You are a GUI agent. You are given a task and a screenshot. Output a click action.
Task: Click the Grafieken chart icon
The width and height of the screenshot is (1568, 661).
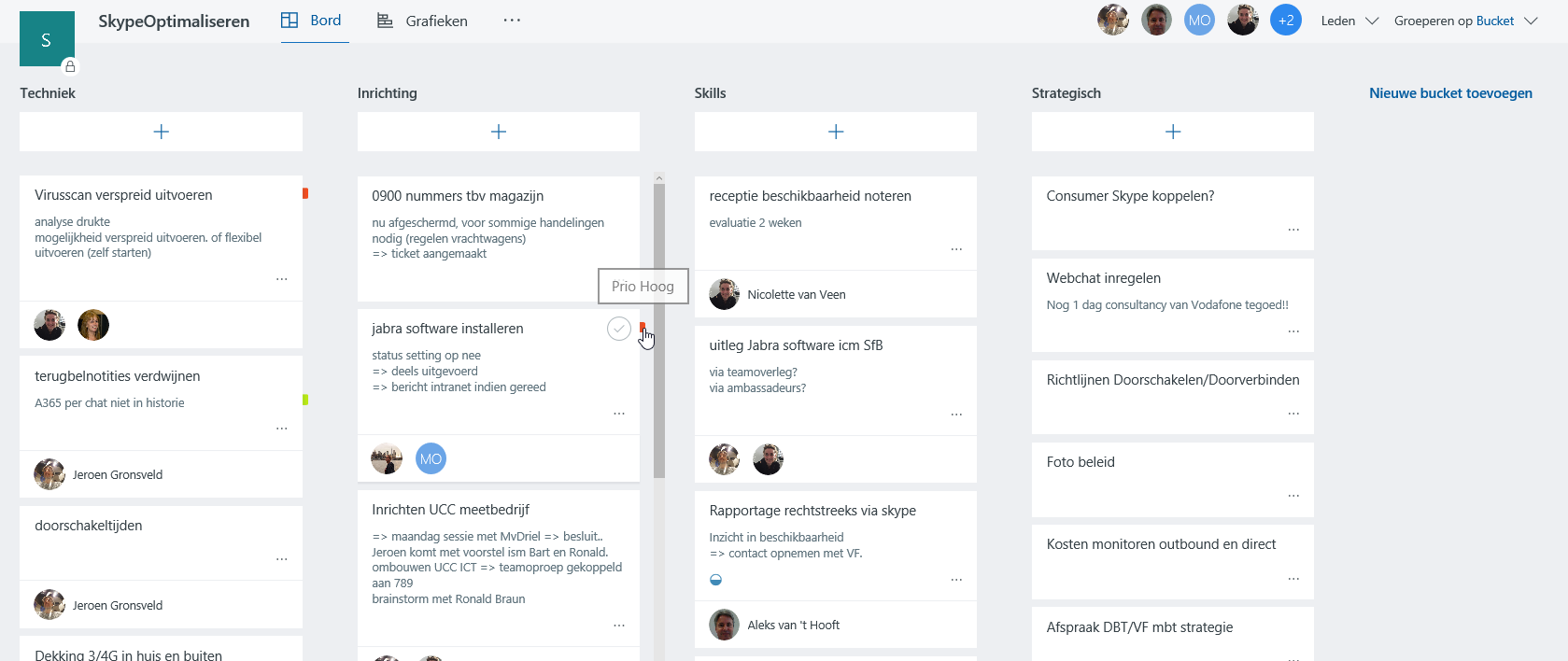click(385, 21)
